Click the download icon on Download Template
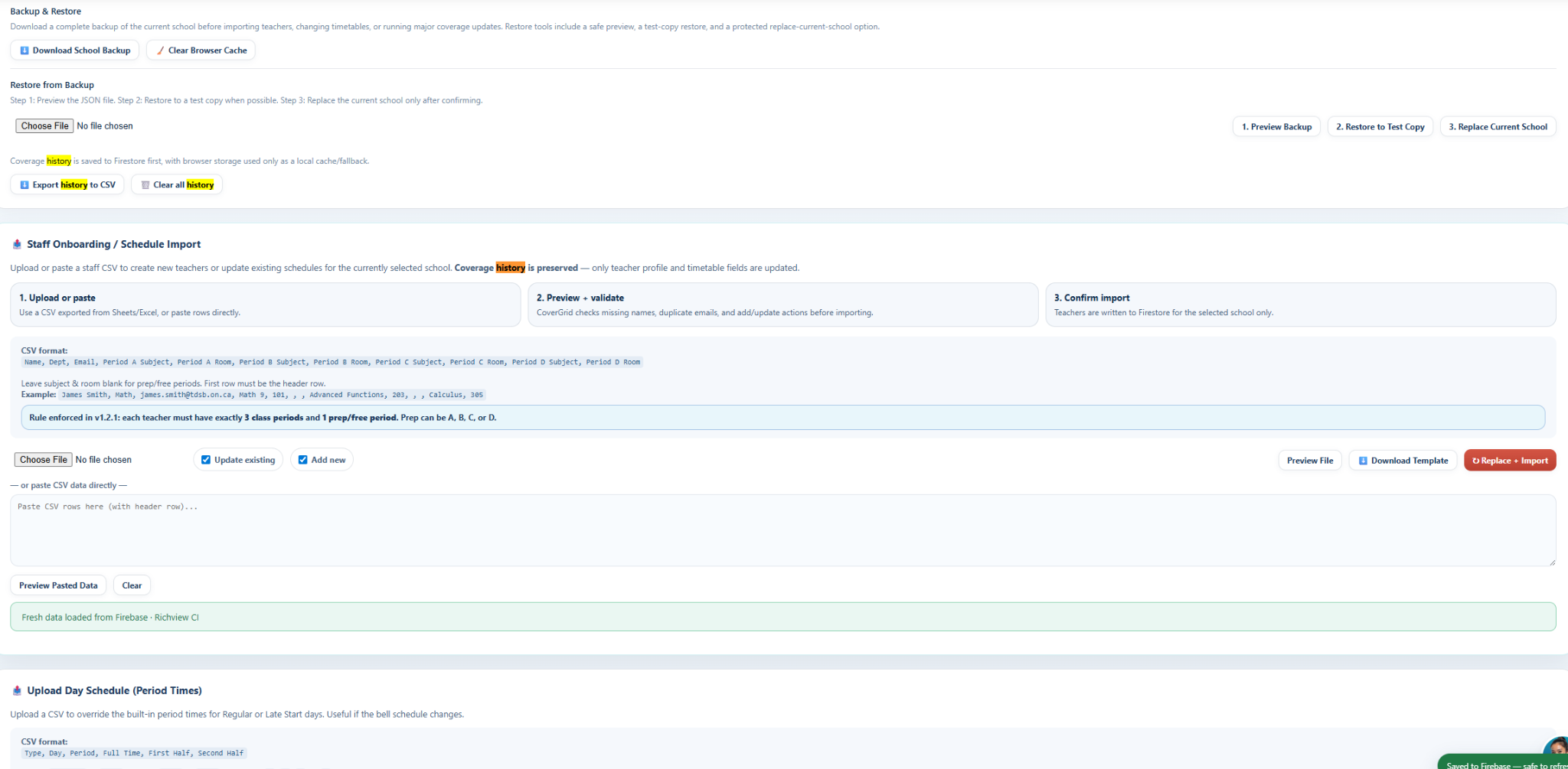This screenshot has width=1568, height=769. 1363,461
